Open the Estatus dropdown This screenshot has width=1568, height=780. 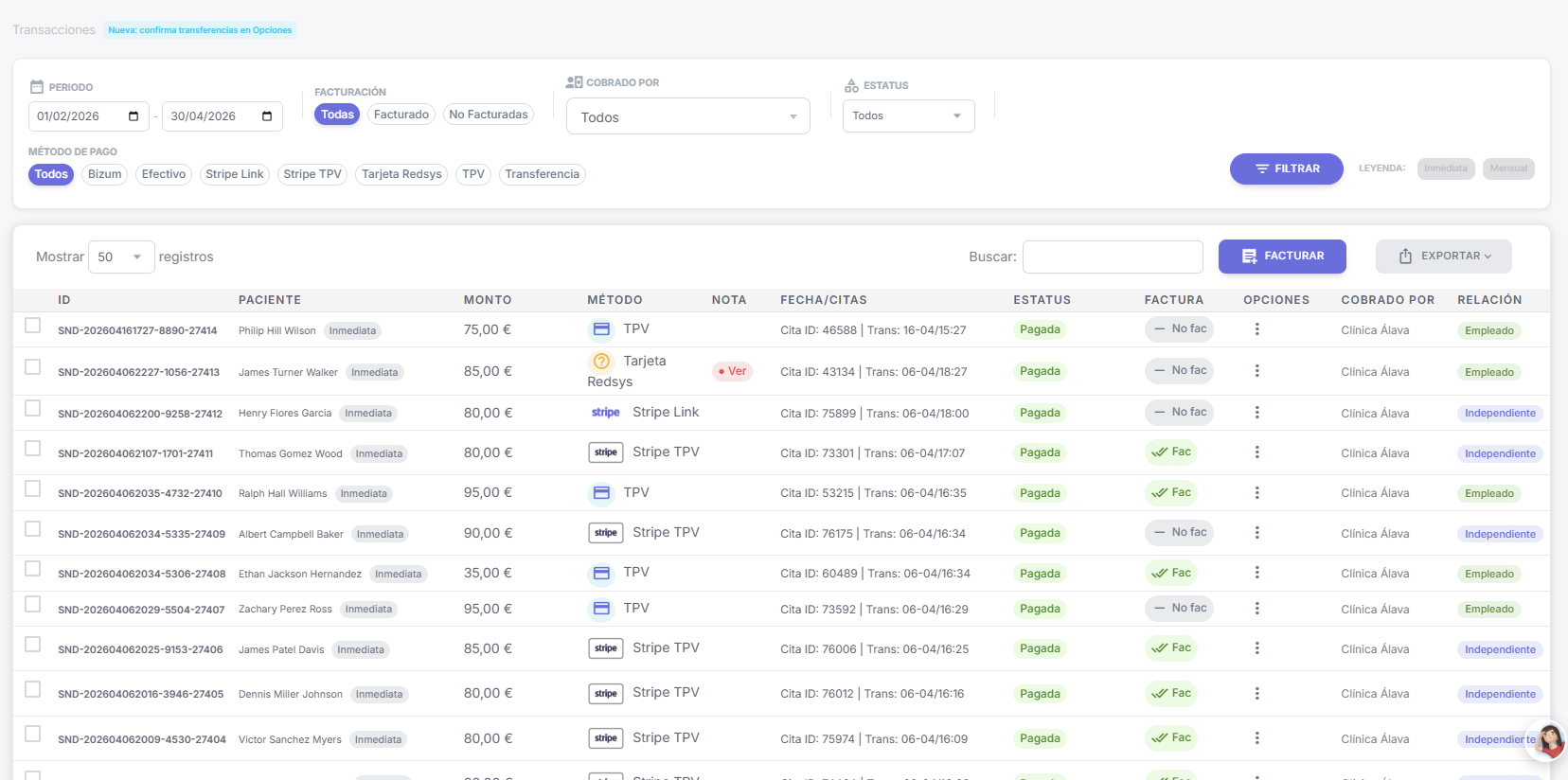point(907,115)
